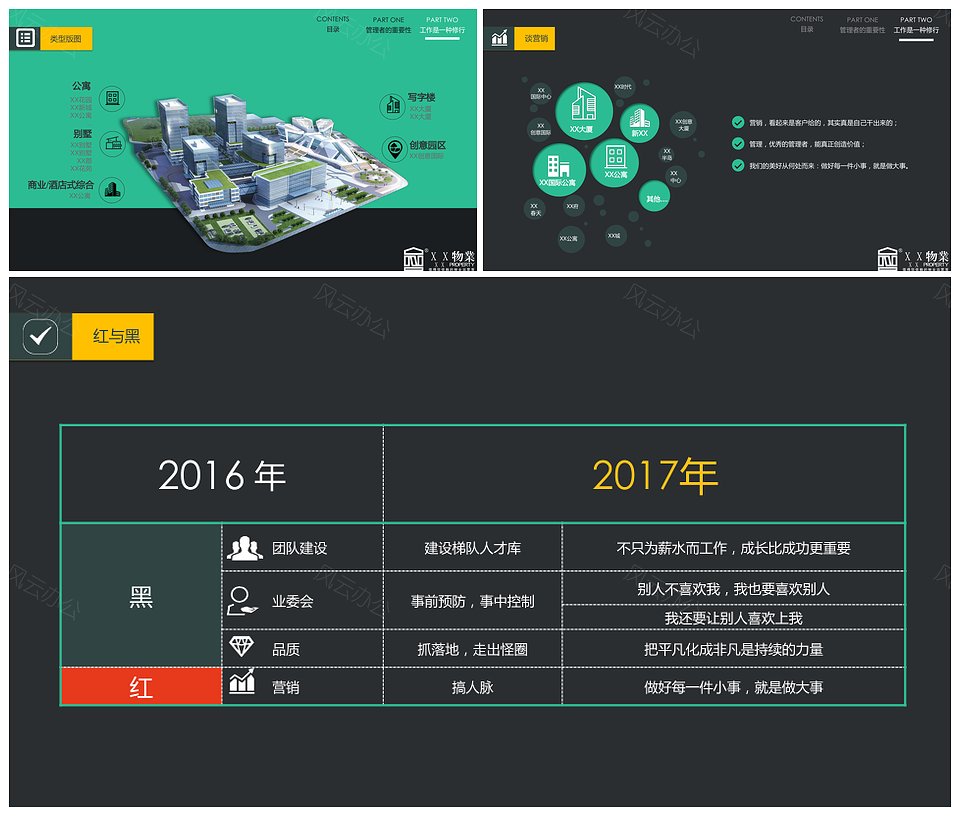The height and width of the screenshot is (816, 960).
Task: Click the 写字楼 heading text
Action: (x=421, y=97)
